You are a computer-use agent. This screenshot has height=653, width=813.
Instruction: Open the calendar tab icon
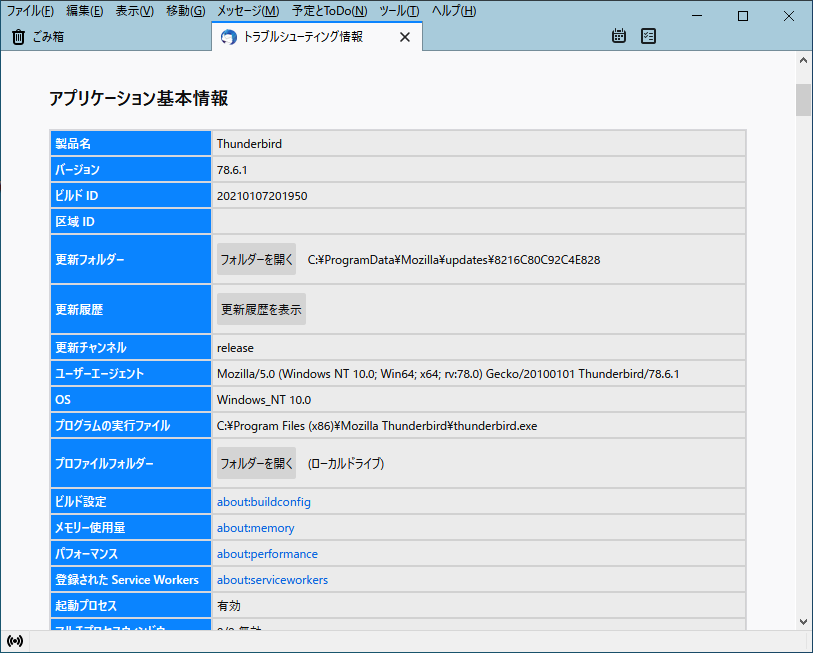[x=619, y=36]
